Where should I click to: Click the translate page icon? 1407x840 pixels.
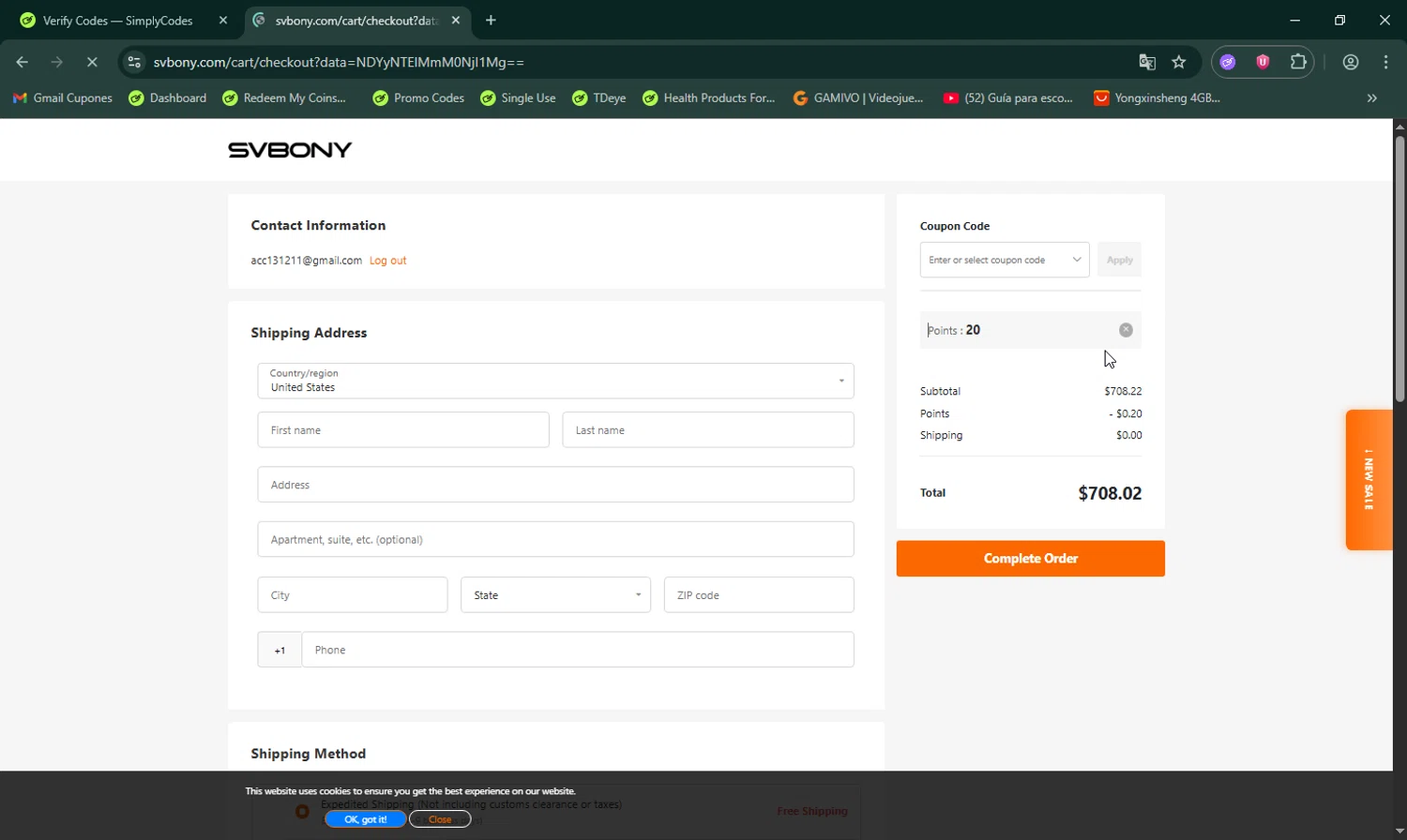point(1146,62)
